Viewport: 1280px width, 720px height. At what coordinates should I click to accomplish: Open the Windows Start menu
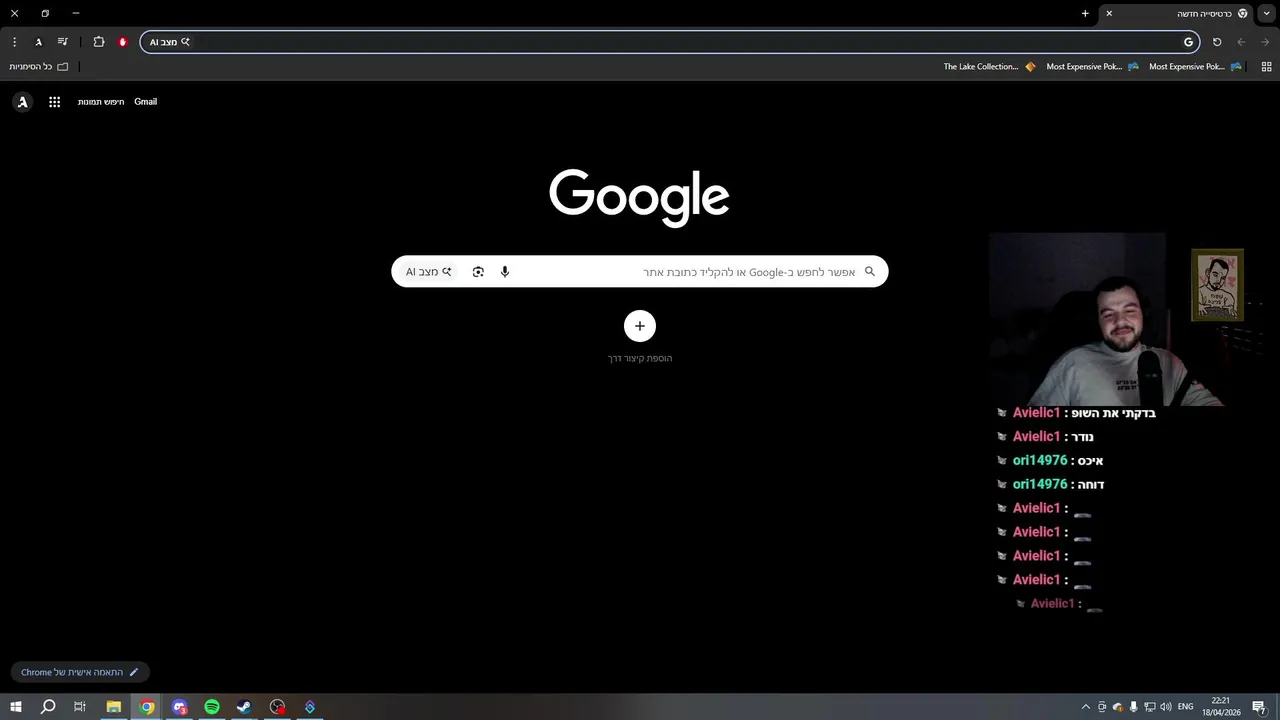click(x=15, y=707)
